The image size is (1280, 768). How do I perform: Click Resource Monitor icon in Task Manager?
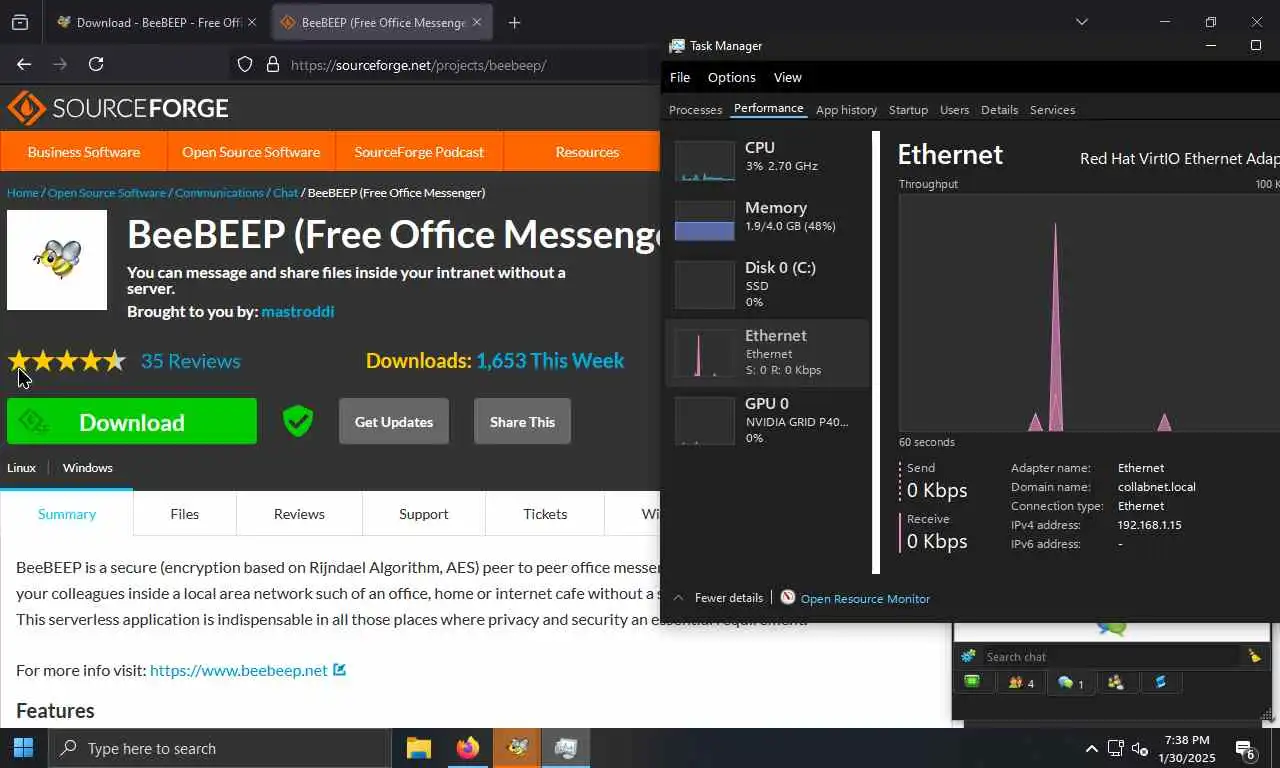pyautogui.click(x=788, y=597)
